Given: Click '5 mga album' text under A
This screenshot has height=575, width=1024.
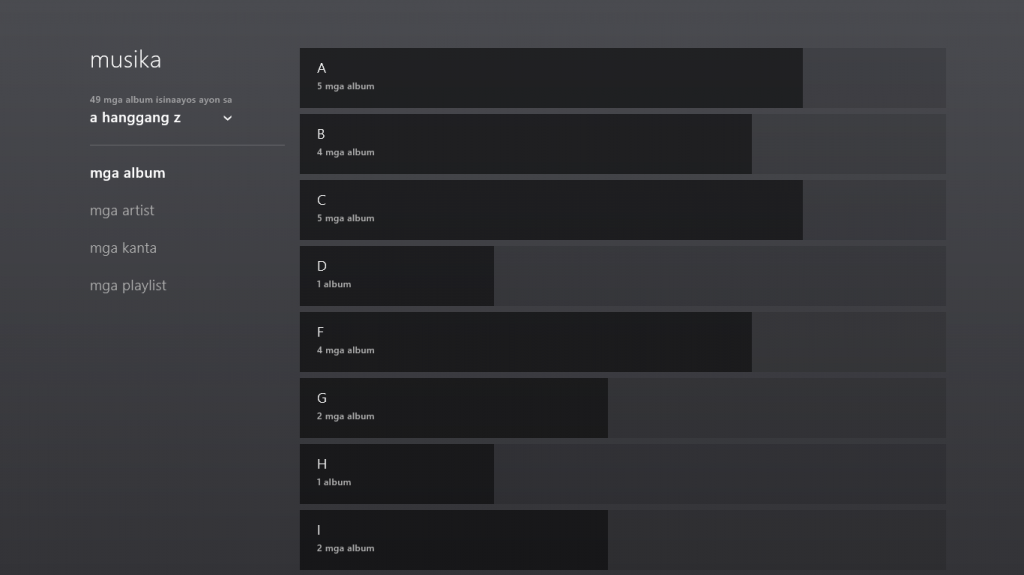Looking at the screenshot, I should (345, 87).
